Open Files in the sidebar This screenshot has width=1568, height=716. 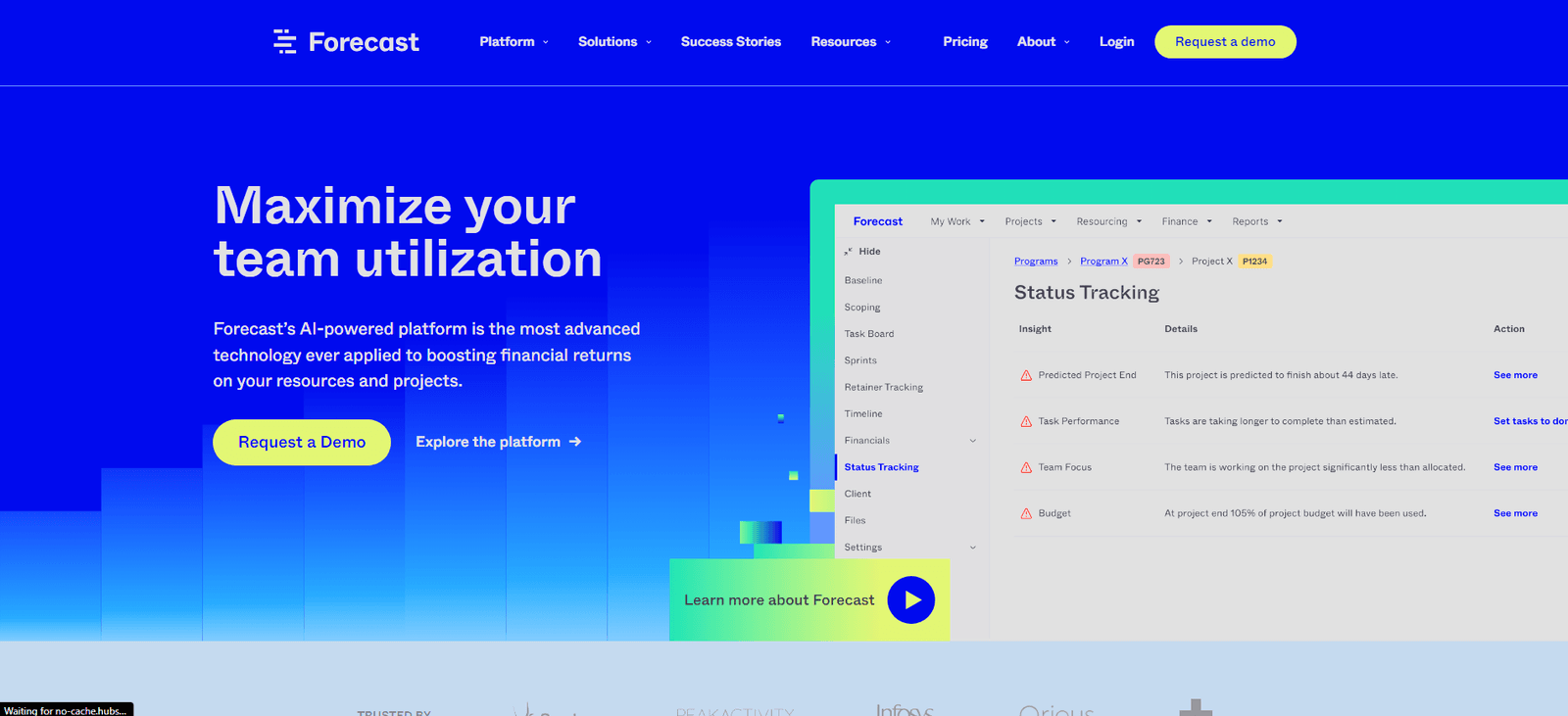[856, 520]
